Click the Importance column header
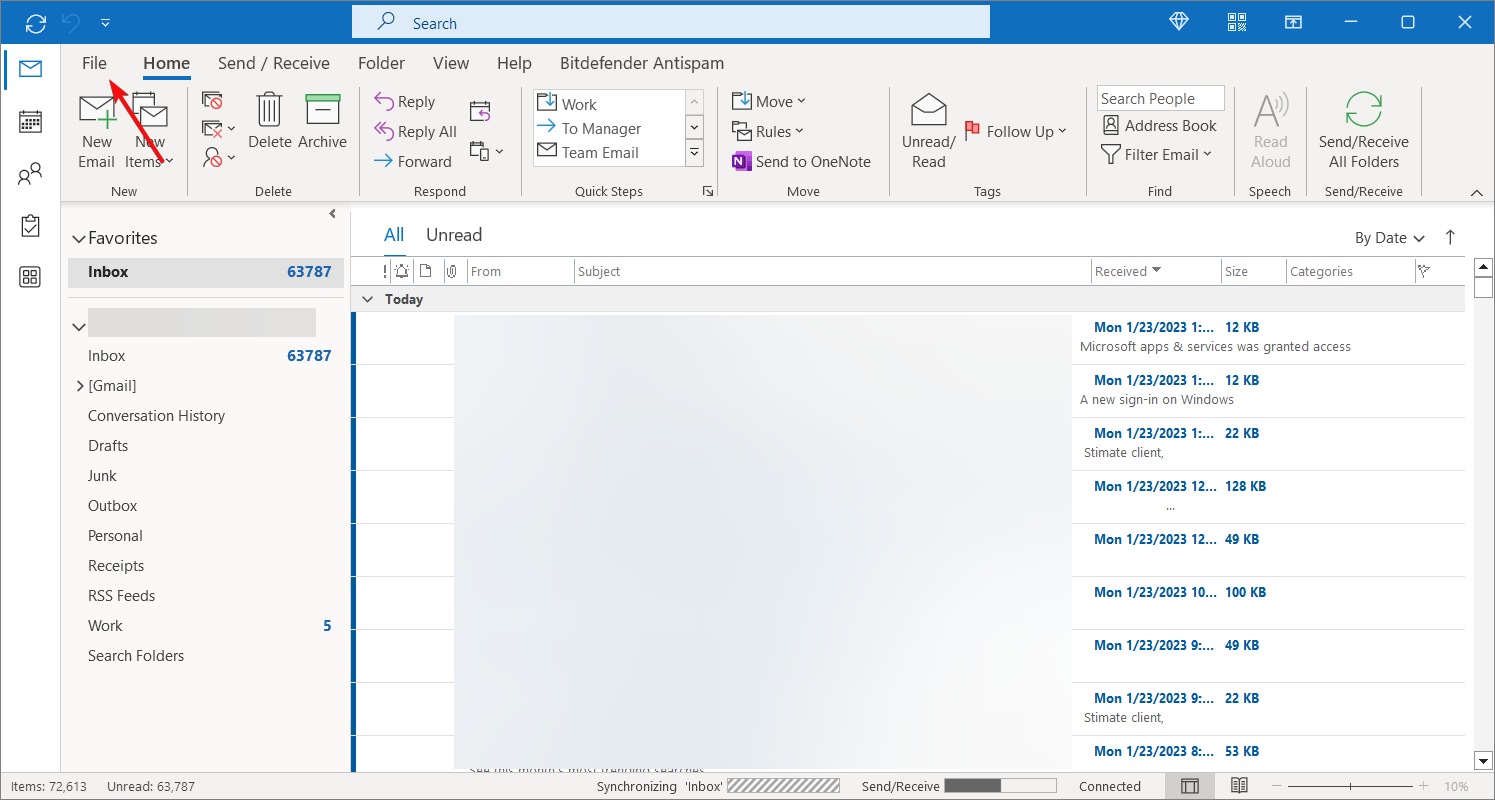Image resolution: width=1495 pixels, height=800 pixels. coord(385,271)
